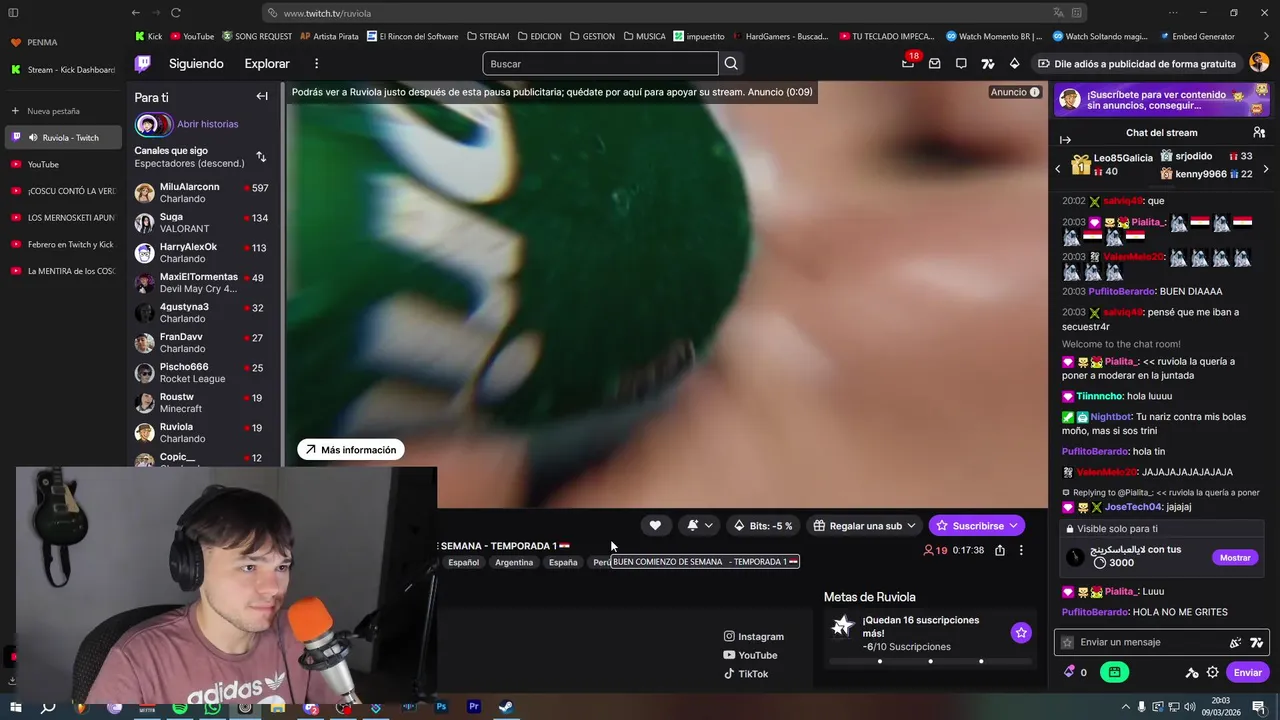The height and width of the screenshot is (720, 1280).
Task: Open the Twitch home logo
Action: point(143,63)
